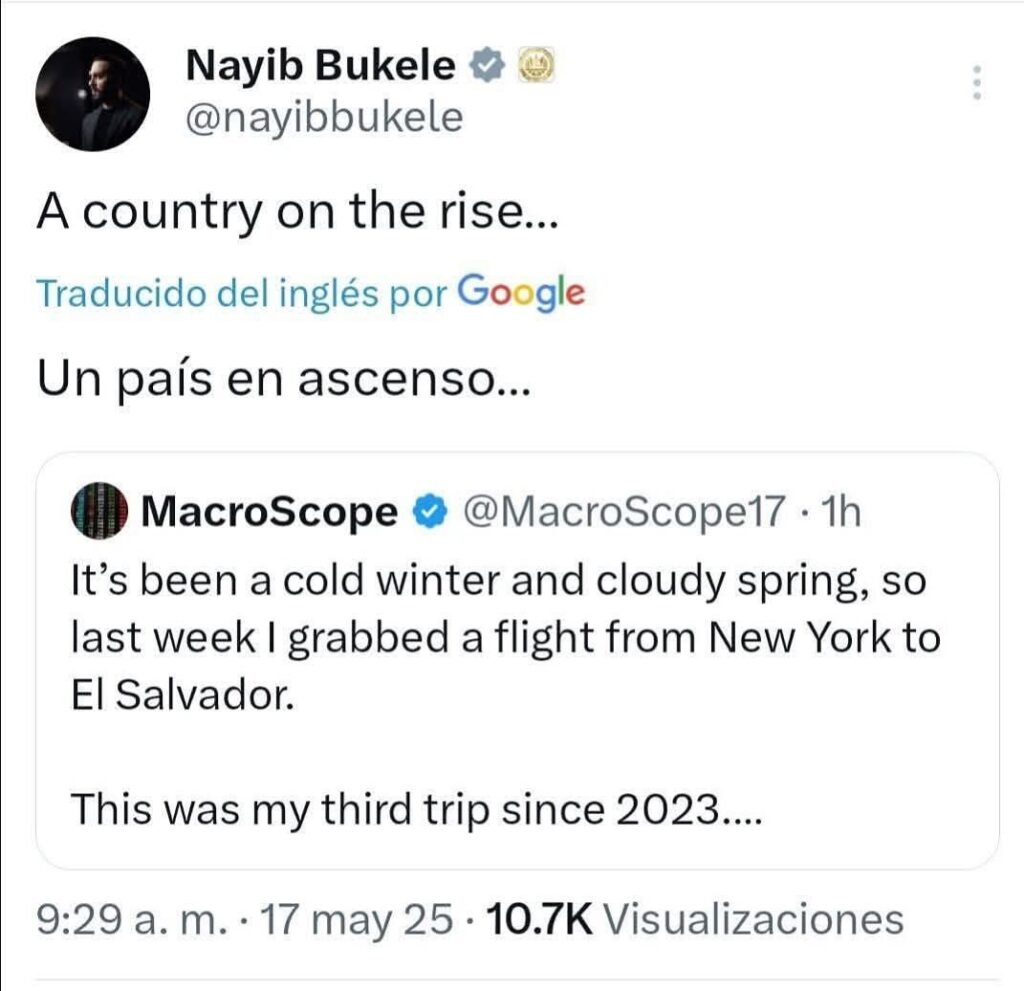Click "Traducido del inglés por" translation link

pyautogui.click(x=241, y=294)
